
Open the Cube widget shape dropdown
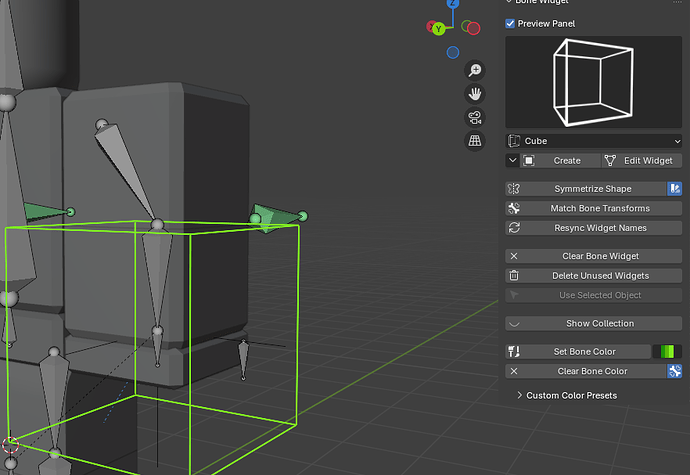594,141
